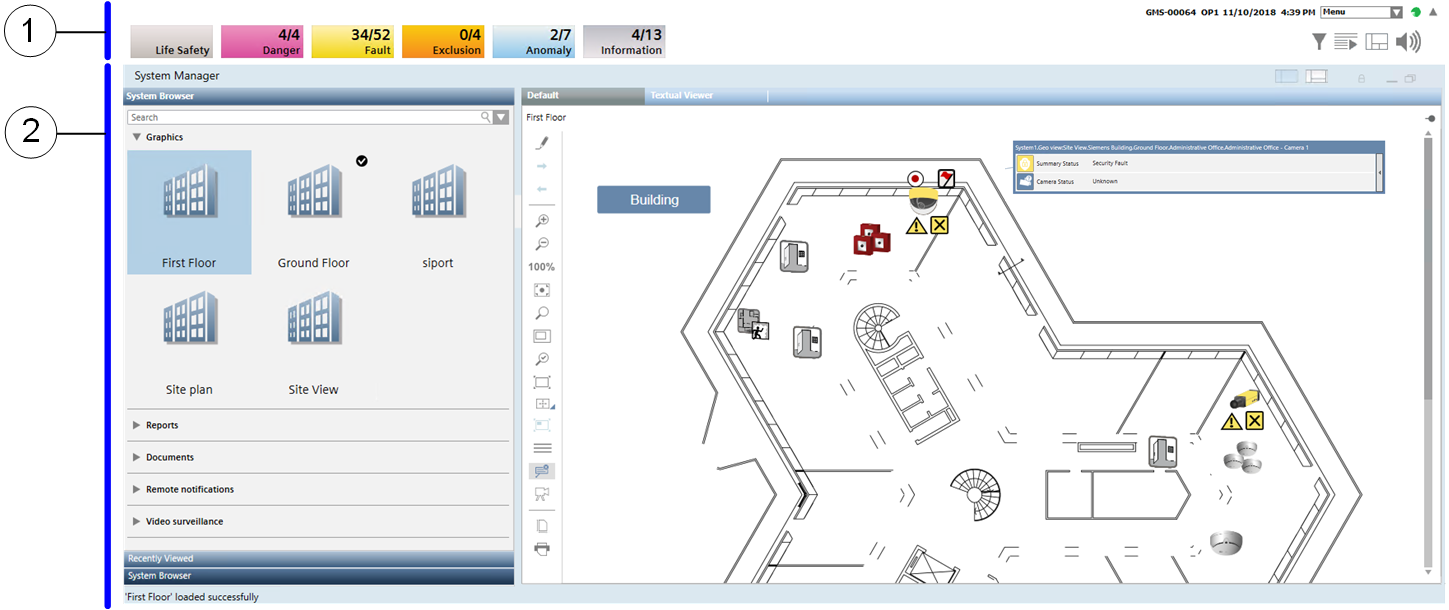Click the window layout icon beside speaker

[x=1377, y=41]
